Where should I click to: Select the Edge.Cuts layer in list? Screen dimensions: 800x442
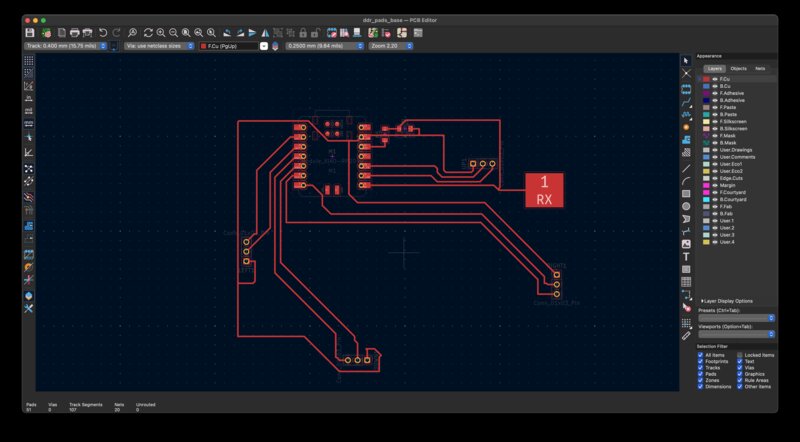[730, 178]
